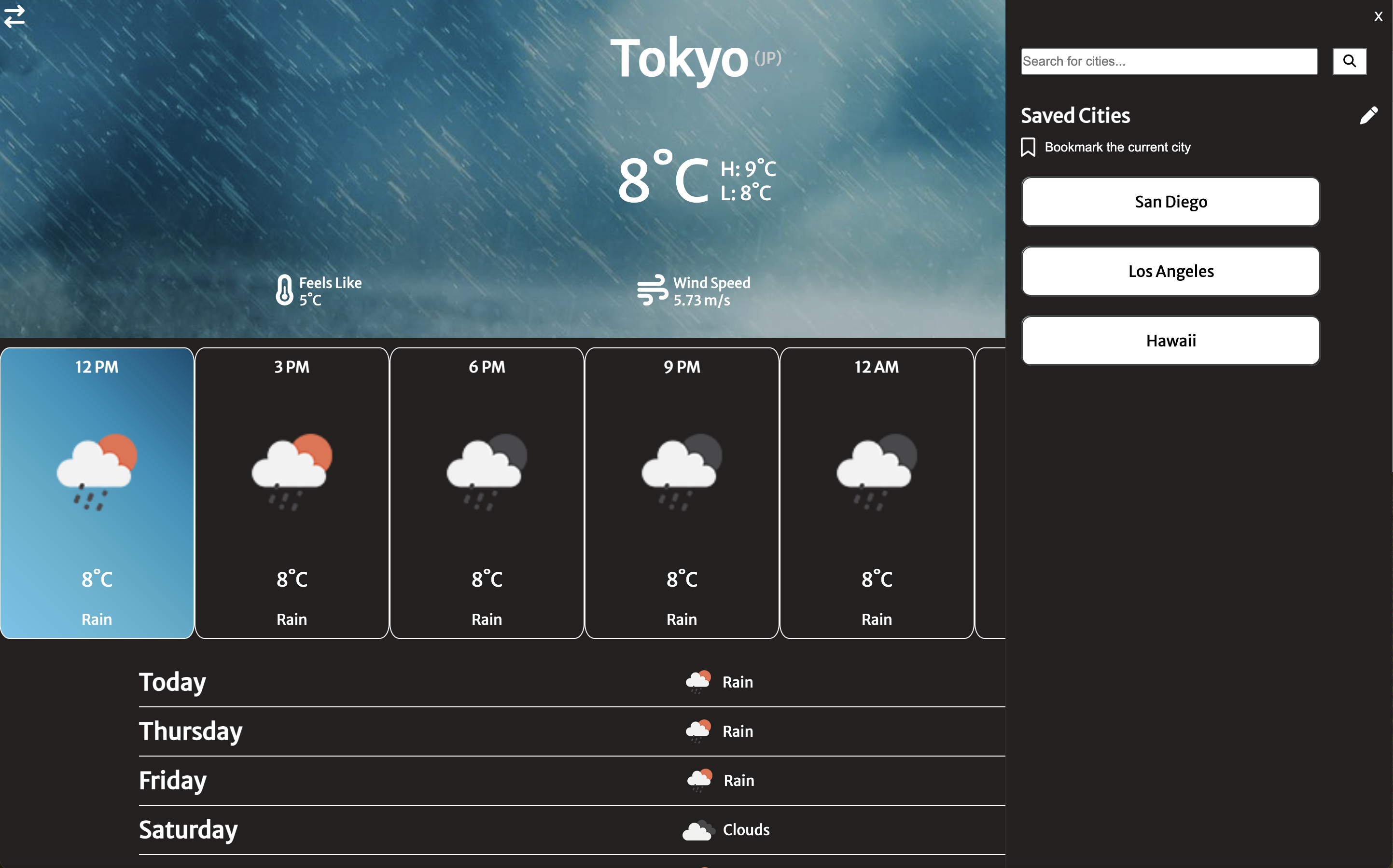This screenshot has width=1393, height=868.
Task: Click Saturday's clouds weather icon
Action: pos(697,830)
